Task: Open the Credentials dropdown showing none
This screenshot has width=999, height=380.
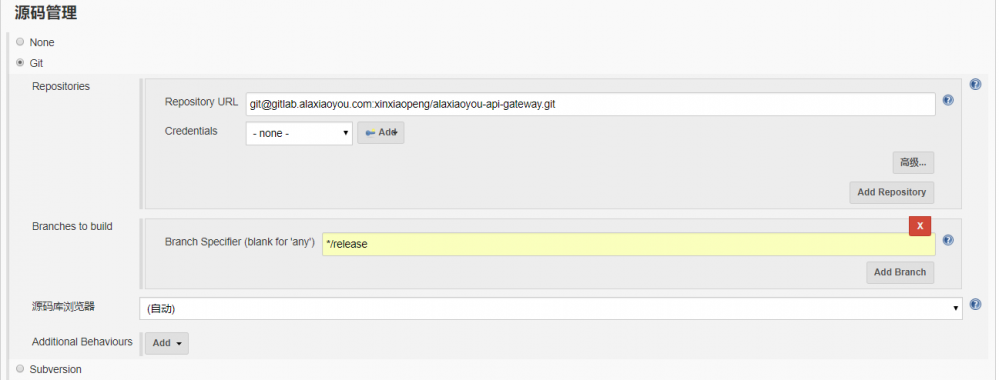Action: pos(299,133)
